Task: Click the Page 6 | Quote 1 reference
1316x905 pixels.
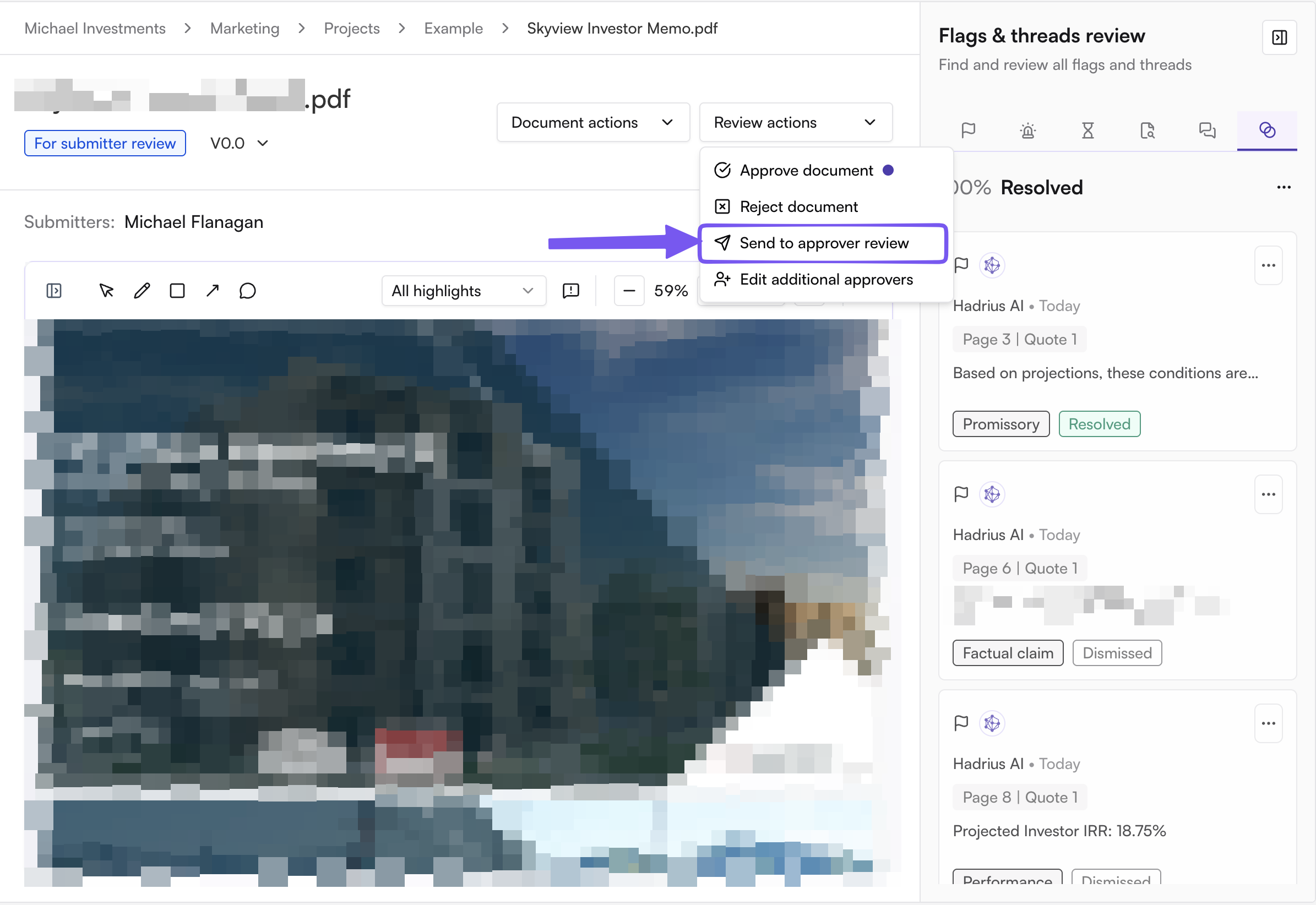Action: (x=1019, y=569)
